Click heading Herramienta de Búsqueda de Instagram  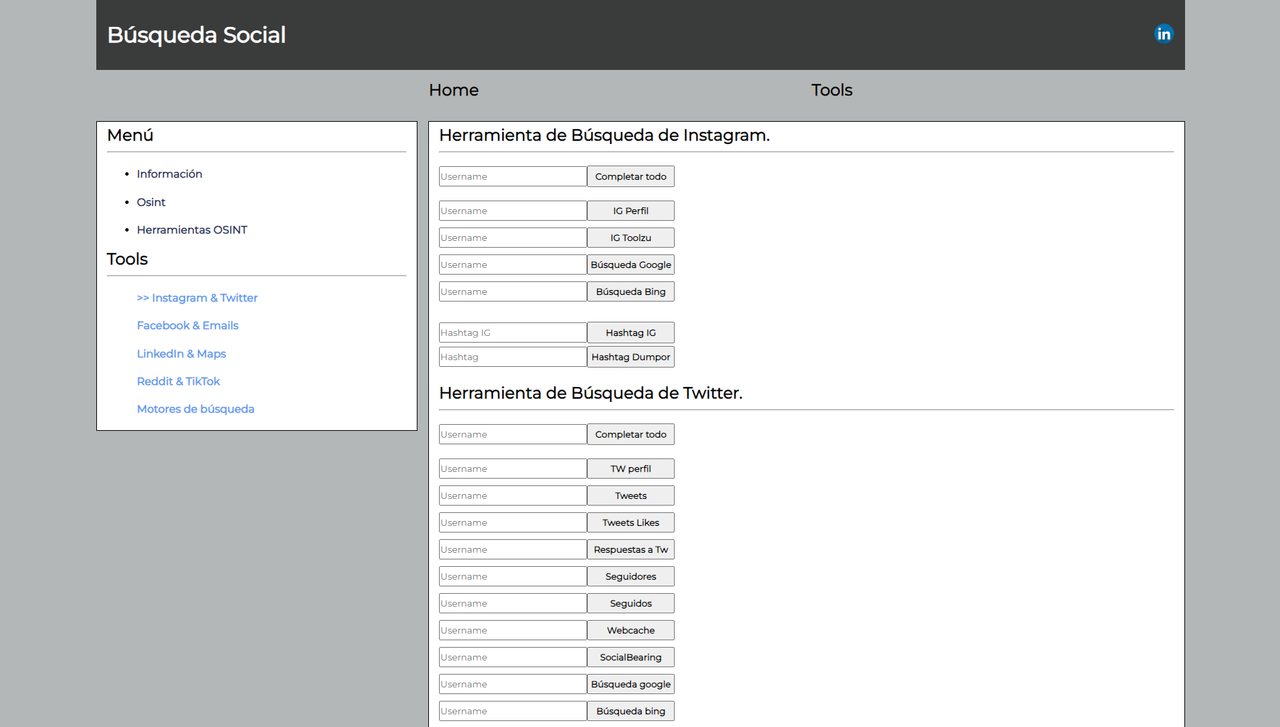605,135
